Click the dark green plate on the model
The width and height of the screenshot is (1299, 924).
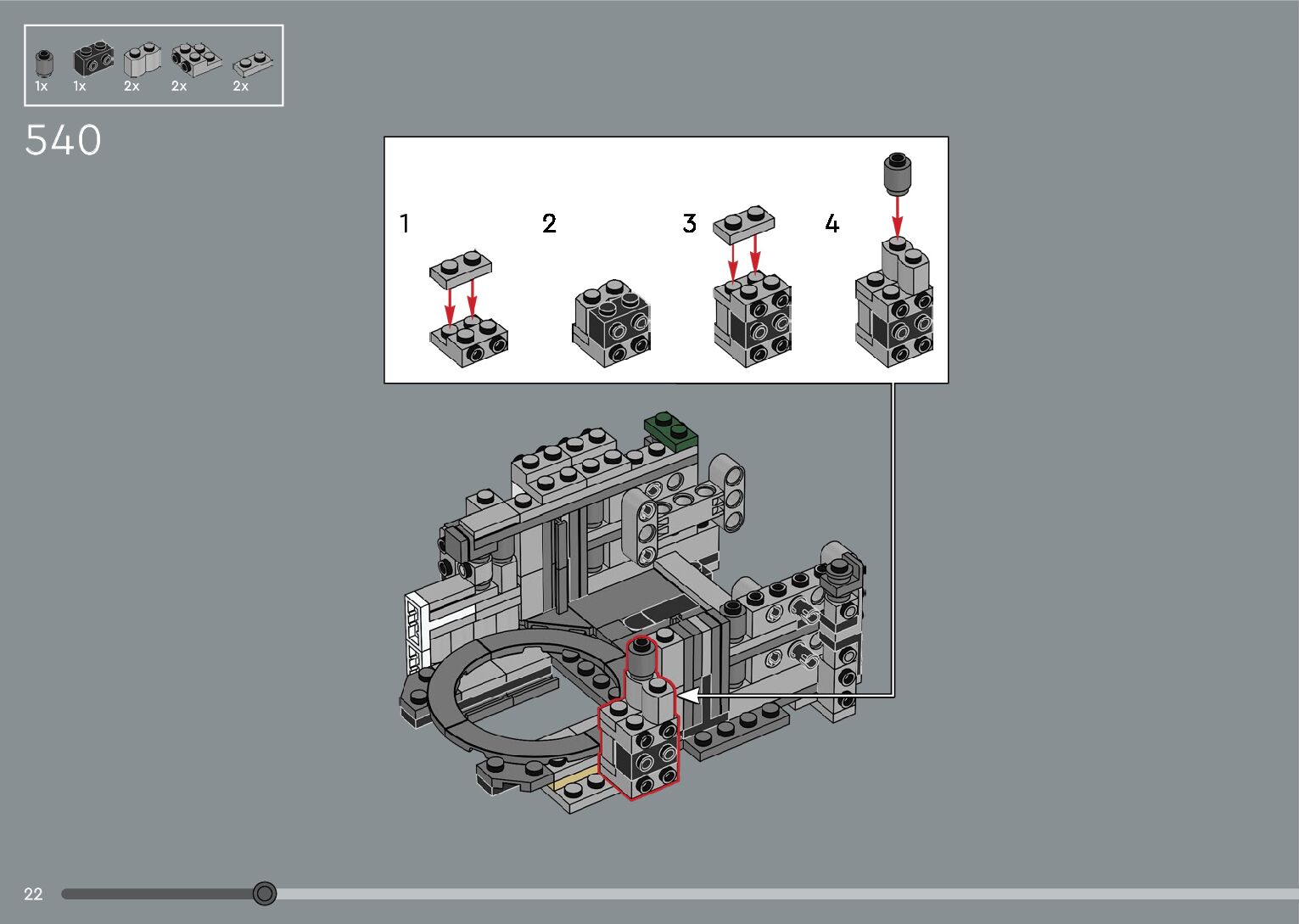pos(670,428)
